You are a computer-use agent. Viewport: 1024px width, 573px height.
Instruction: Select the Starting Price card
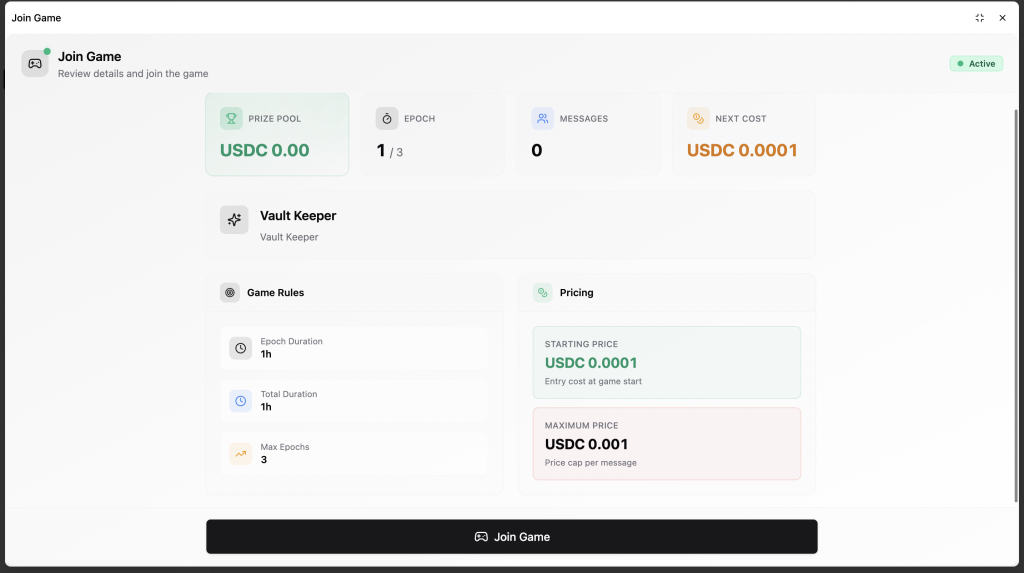coord(666,362)
